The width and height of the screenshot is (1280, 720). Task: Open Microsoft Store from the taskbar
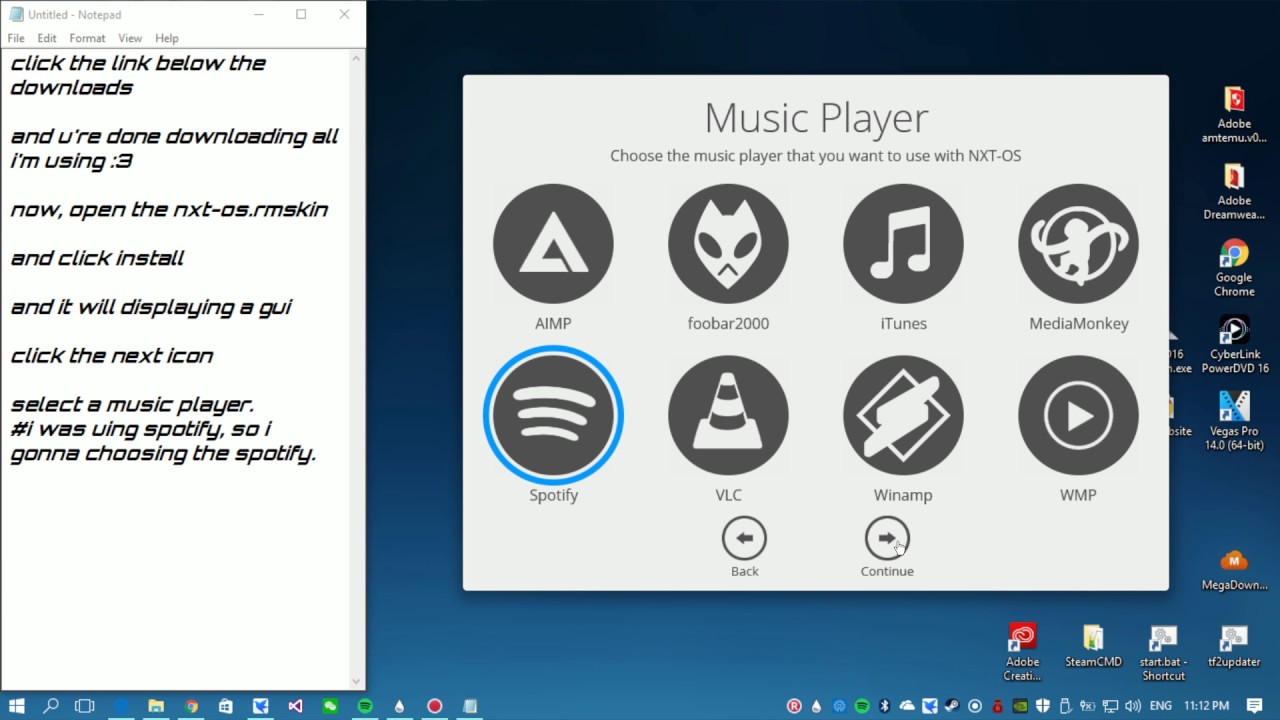(226, 706)
